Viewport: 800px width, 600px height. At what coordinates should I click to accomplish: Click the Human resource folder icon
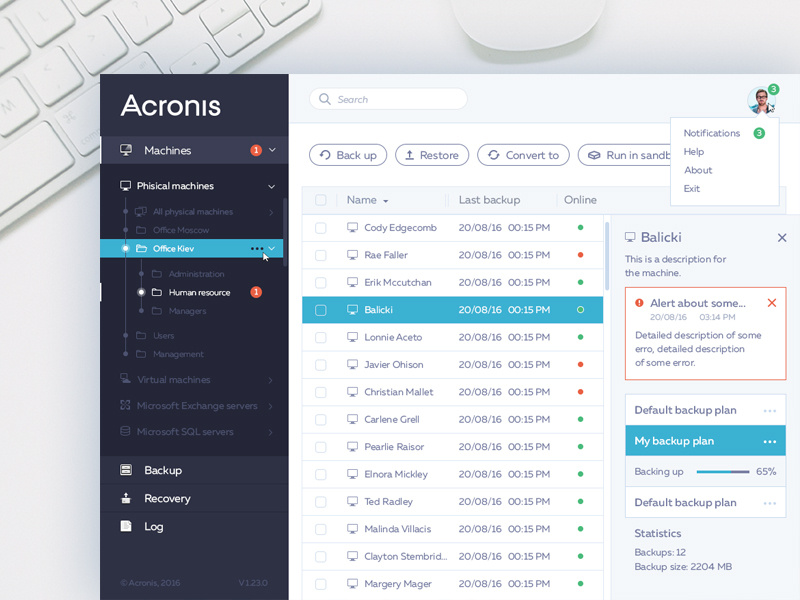(157, 292)
